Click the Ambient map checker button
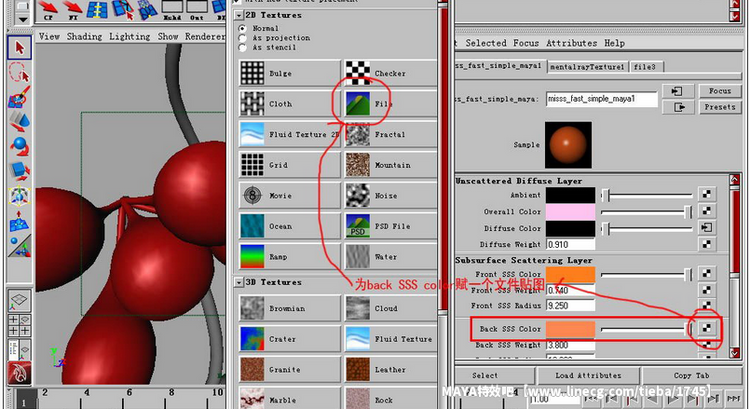 (706, 194)
